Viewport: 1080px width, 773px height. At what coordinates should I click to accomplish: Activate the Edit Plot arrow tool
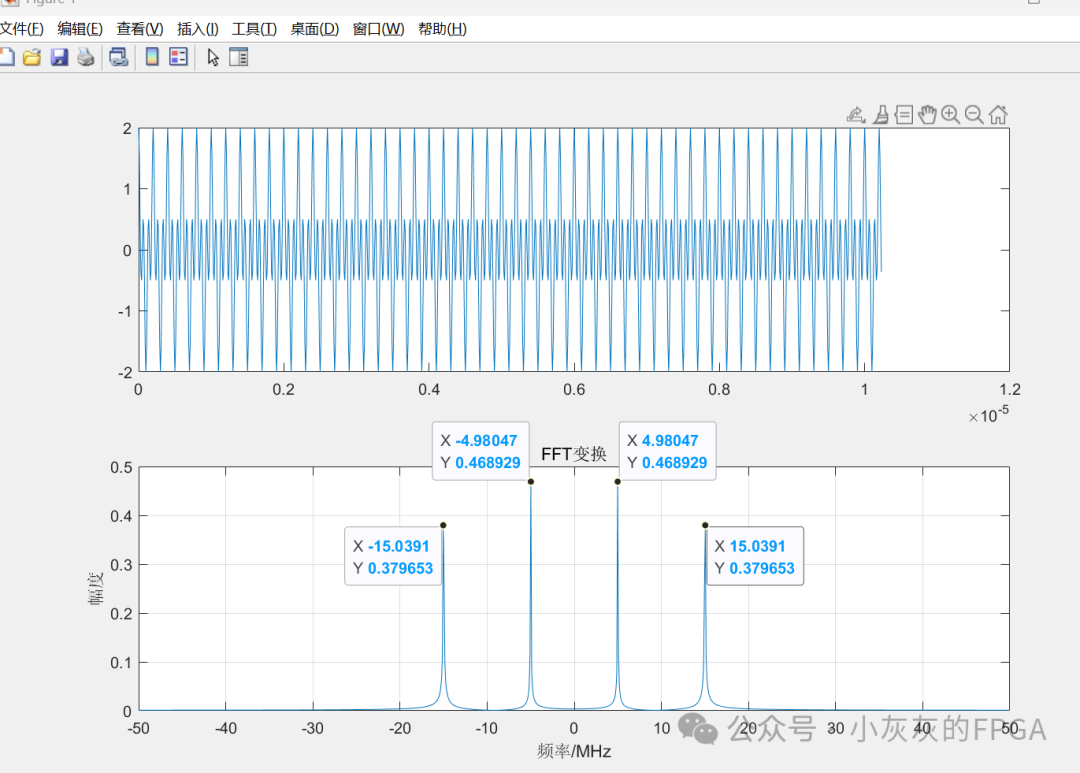213,57
